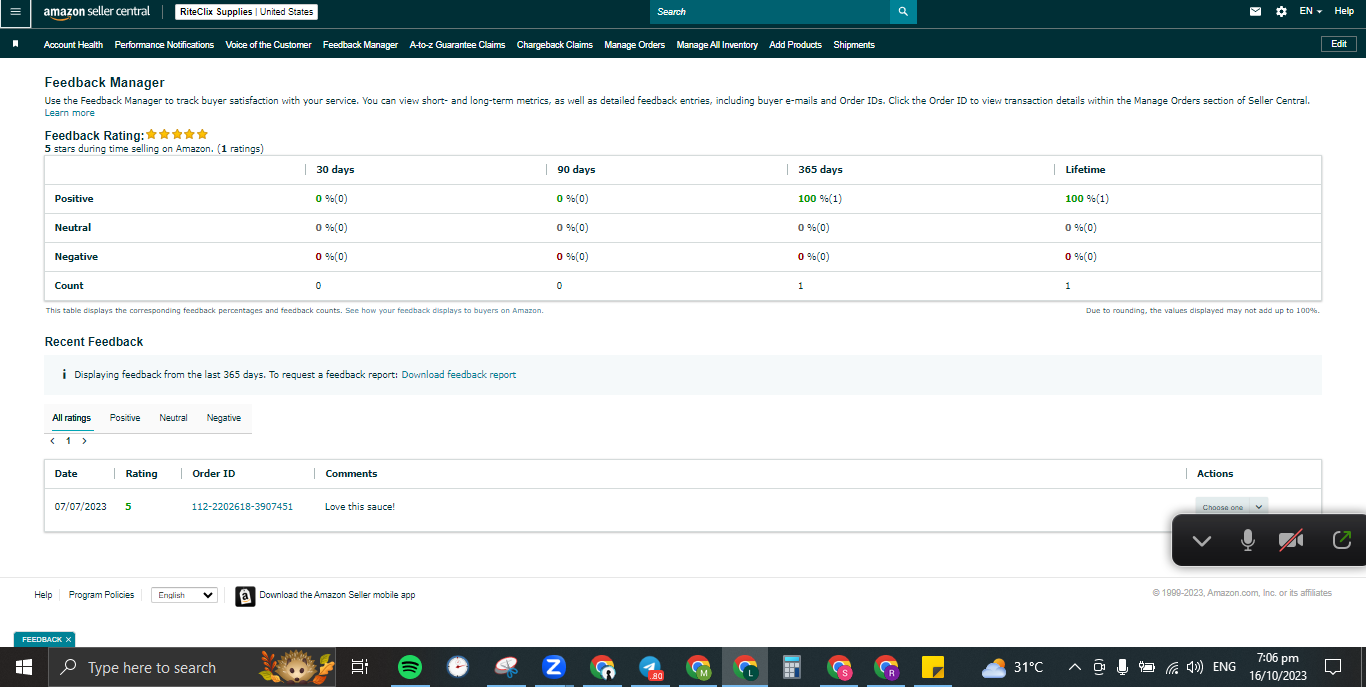This screenshot has width=1366, height=687.
Task: Open the clock app from taskbar
Action: pyautogui.click(x=457, y=667)
